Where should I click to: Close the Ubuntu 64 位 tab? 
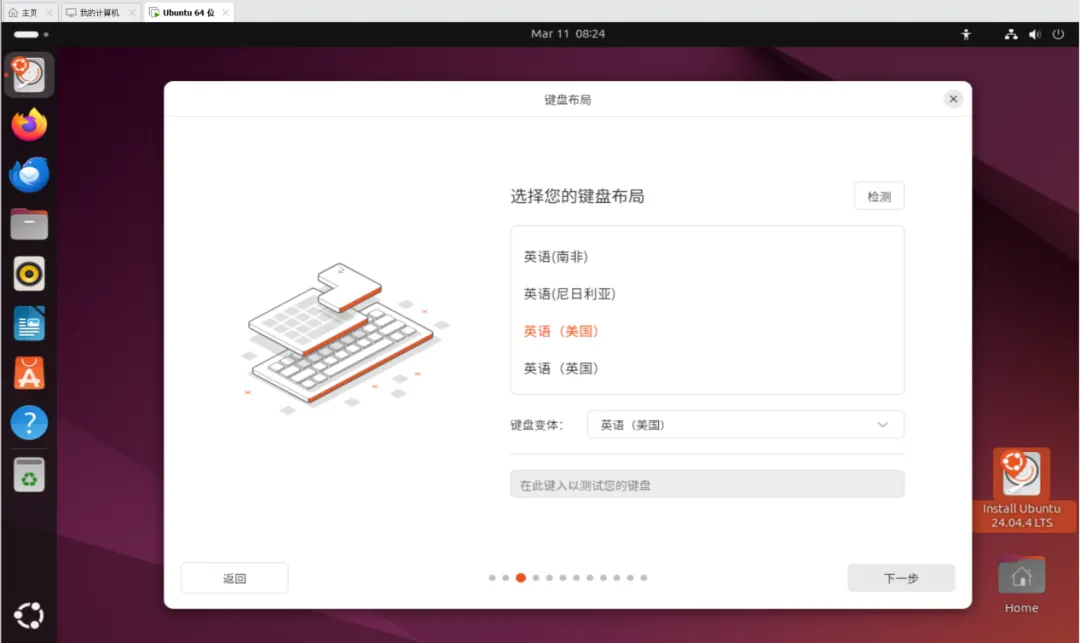[x=225, y=12]
